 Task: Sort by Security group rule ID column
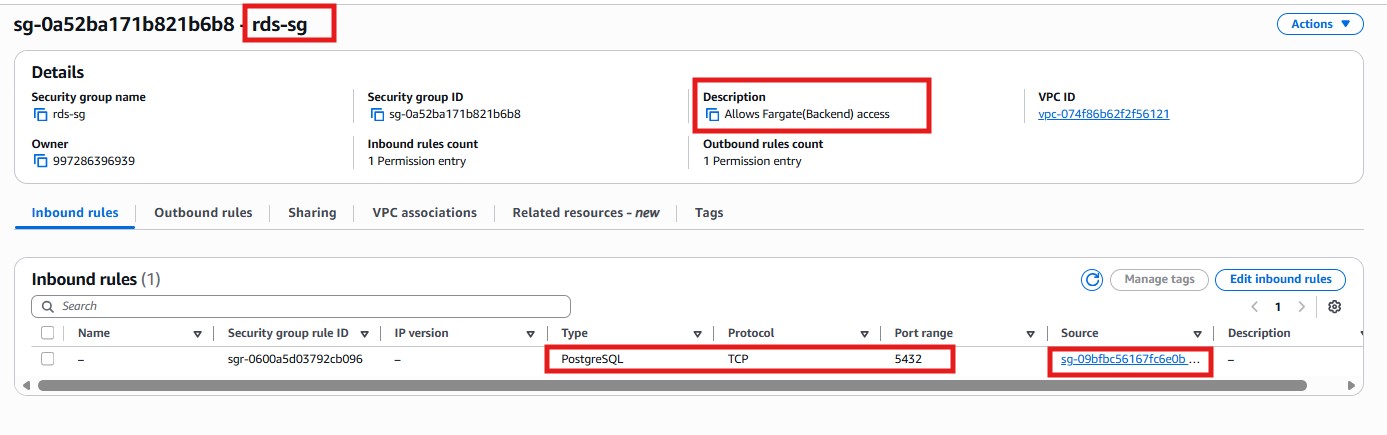364,334
